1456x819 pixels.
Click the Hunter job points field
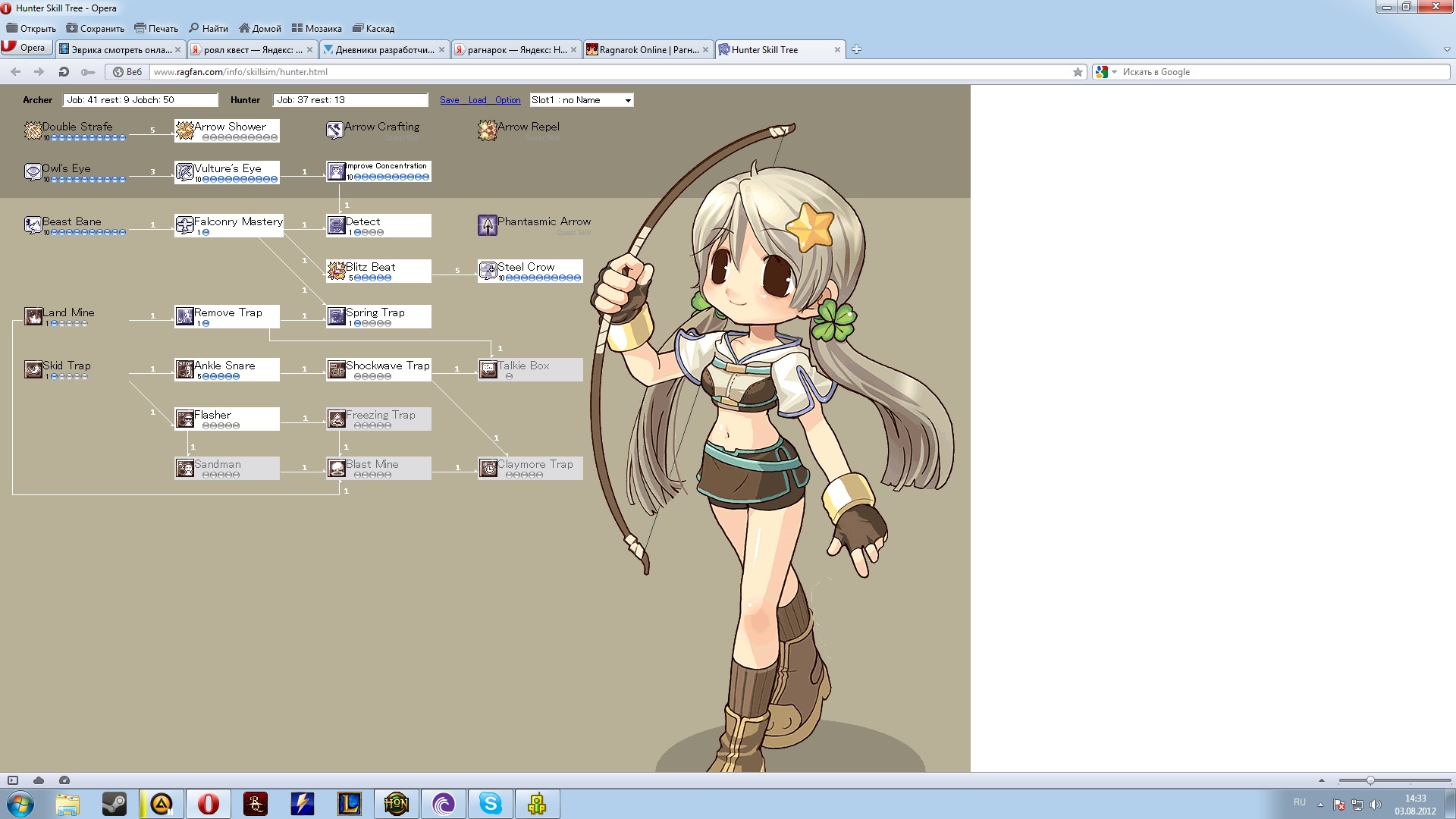tap(351, 100)
